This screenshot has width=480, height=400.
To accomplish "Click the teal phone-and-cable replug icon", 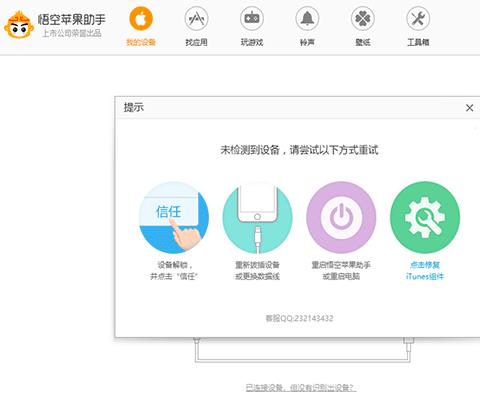I will (257, 217).
